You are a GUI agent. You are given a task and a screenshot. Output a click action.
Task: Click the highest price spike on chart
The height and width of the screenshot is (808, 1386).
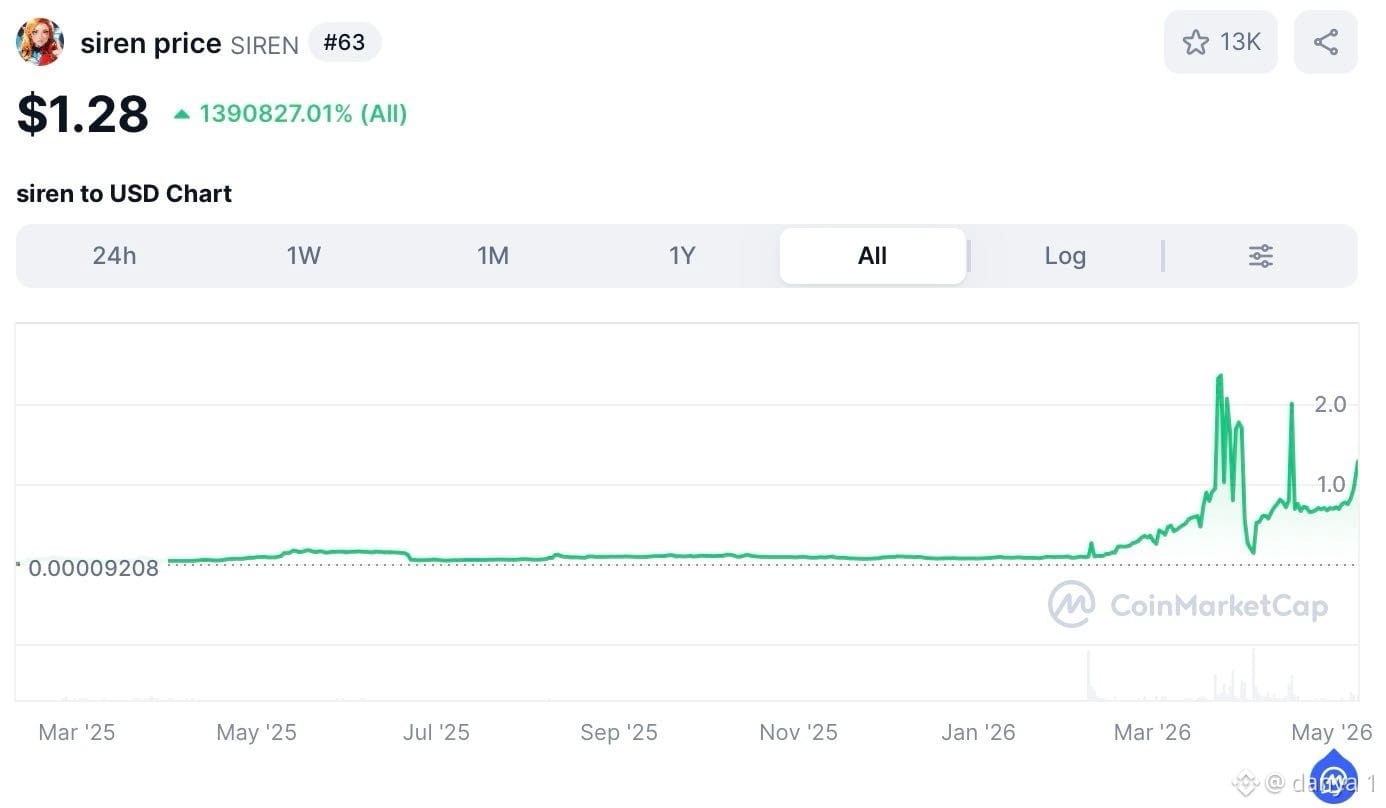click(1220, 377)
